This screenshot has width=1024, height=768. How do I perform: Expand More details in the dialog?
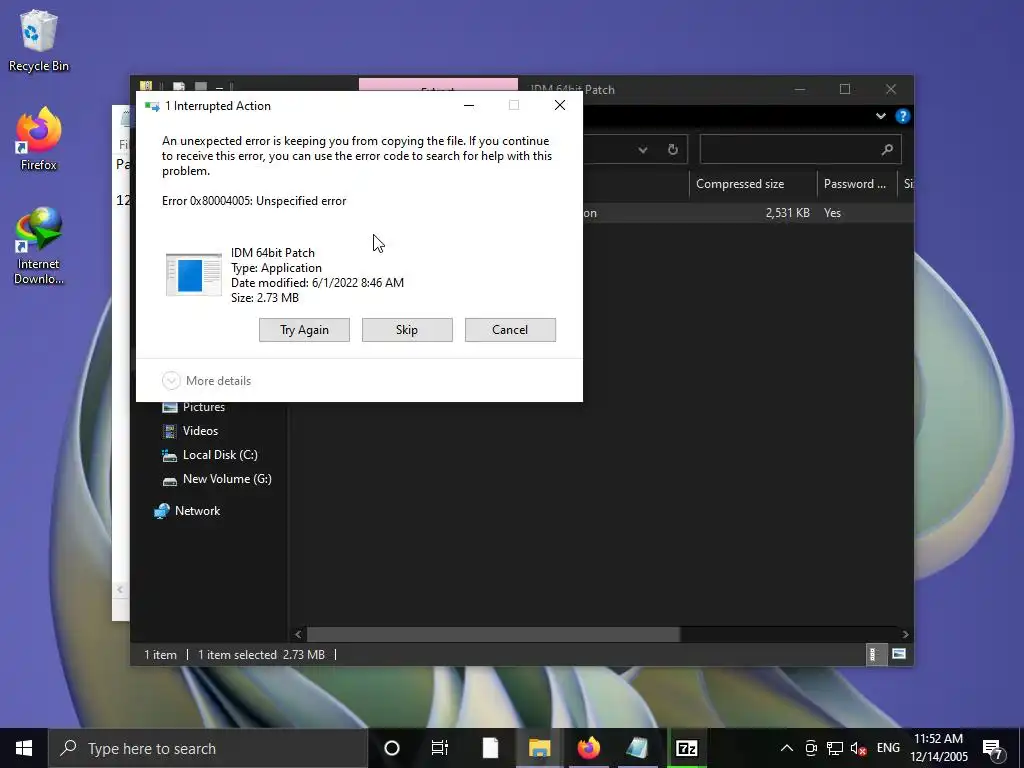(x=206, y=381)
